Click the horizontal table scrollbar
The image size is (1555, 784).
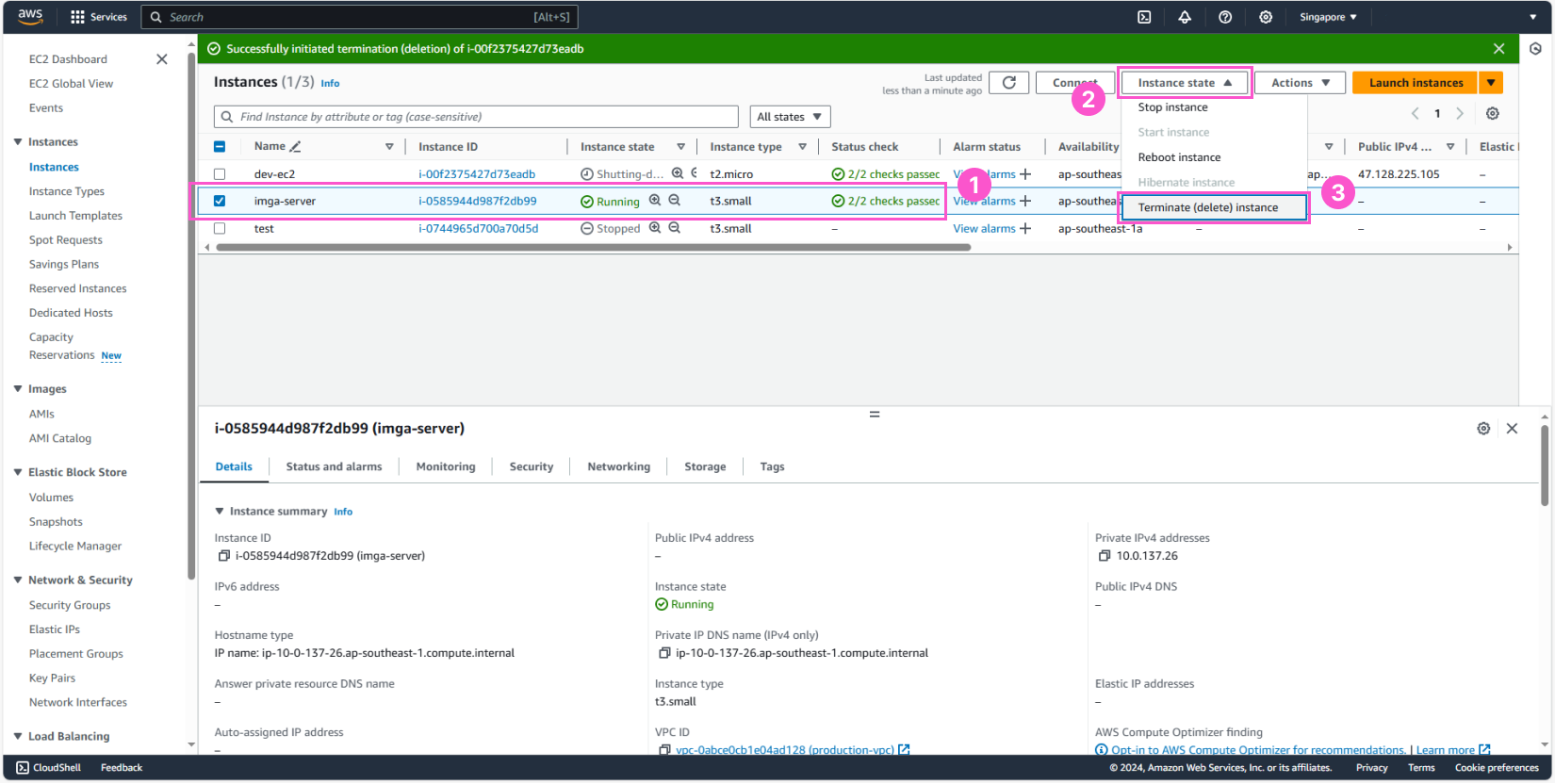[x=593, y=248]
